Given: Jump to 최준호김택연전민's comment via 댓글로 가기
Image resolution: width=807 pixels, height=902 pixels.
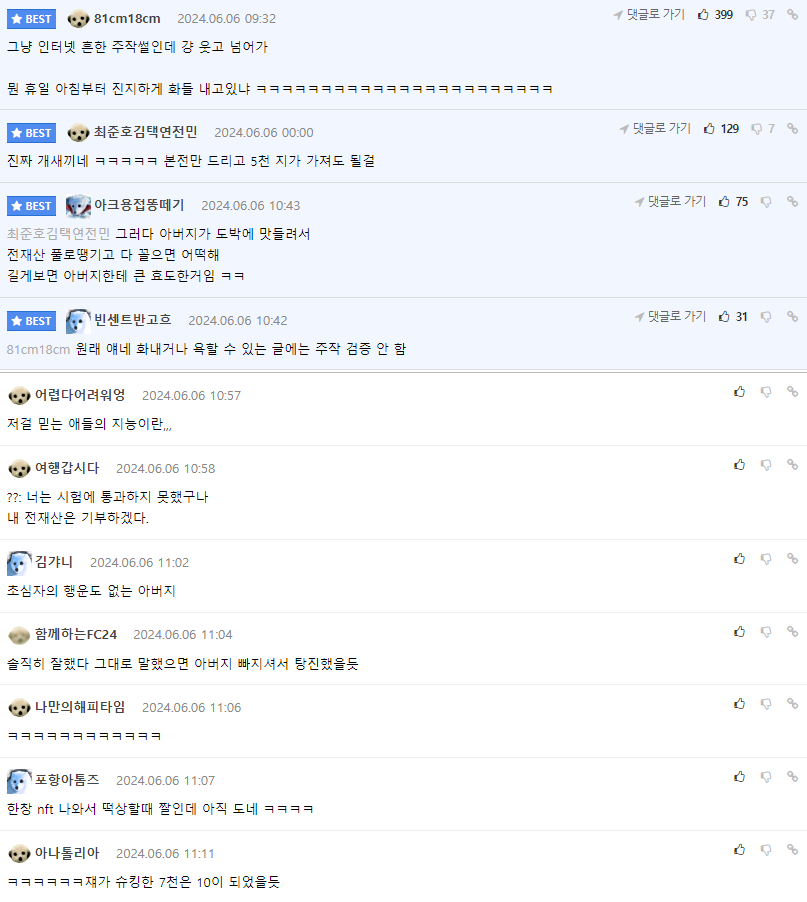Looking at the screenshot, I should [x=655, y=128].
